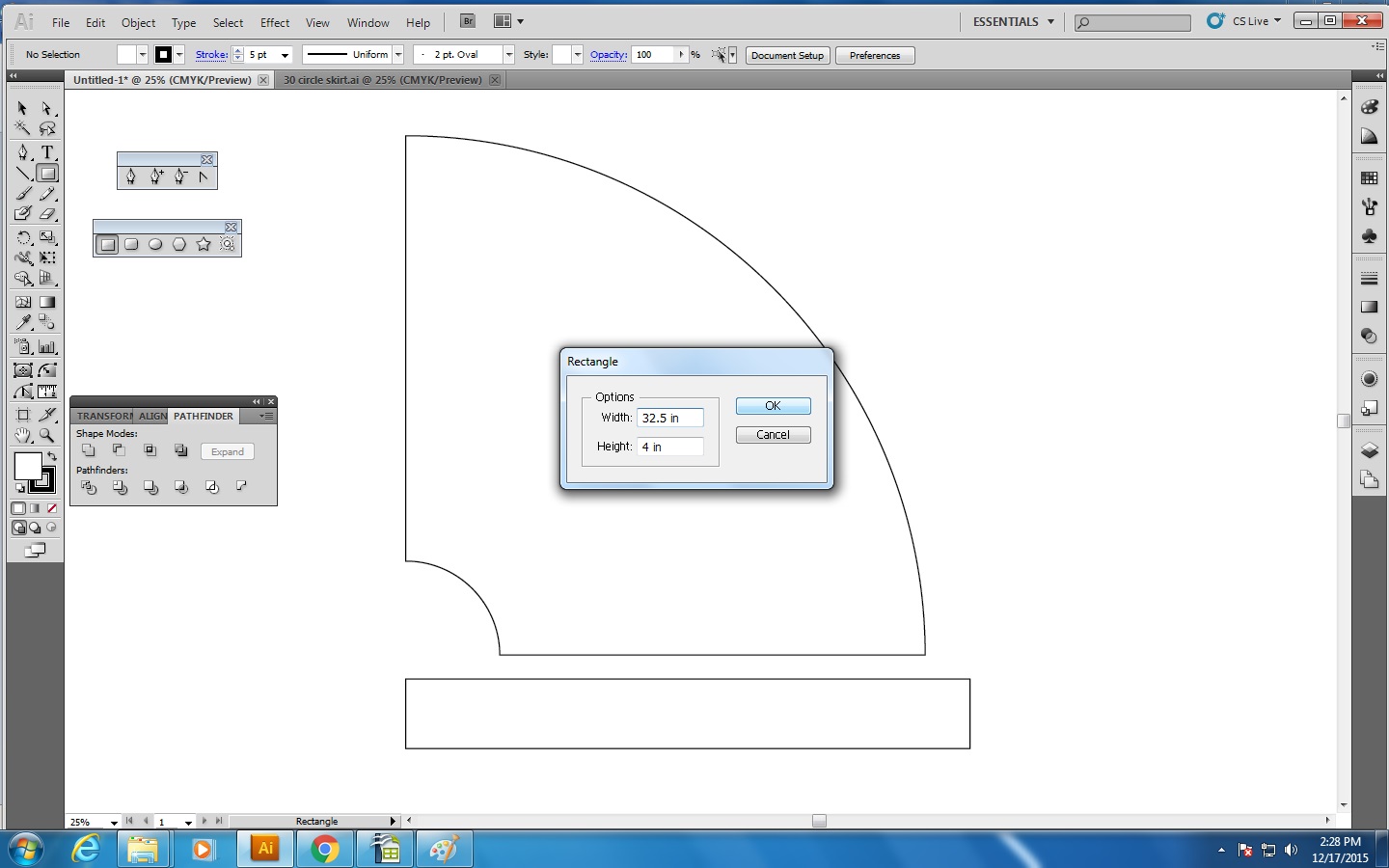
Task: Reset to default fill and stroke
Action: click(19, 488)
